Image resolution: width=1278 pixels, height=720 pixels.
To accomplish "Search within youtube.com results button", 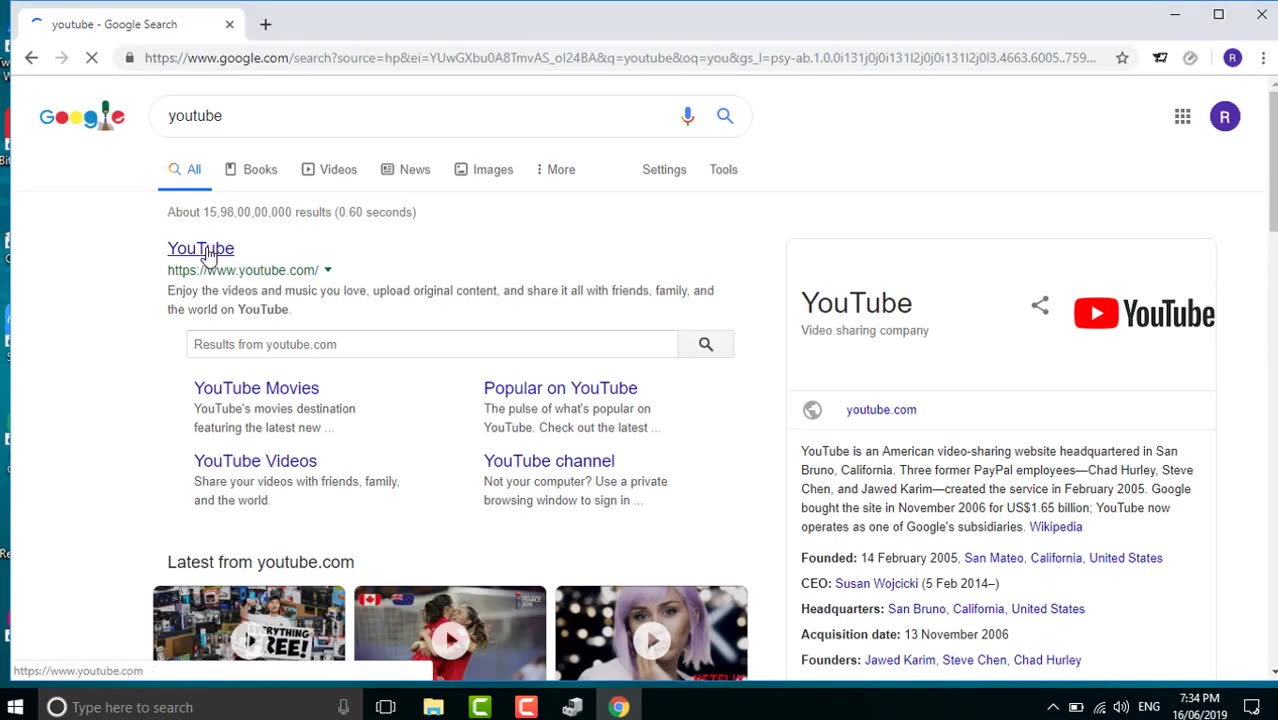I will pyautogui.click(x=706, y=344).
